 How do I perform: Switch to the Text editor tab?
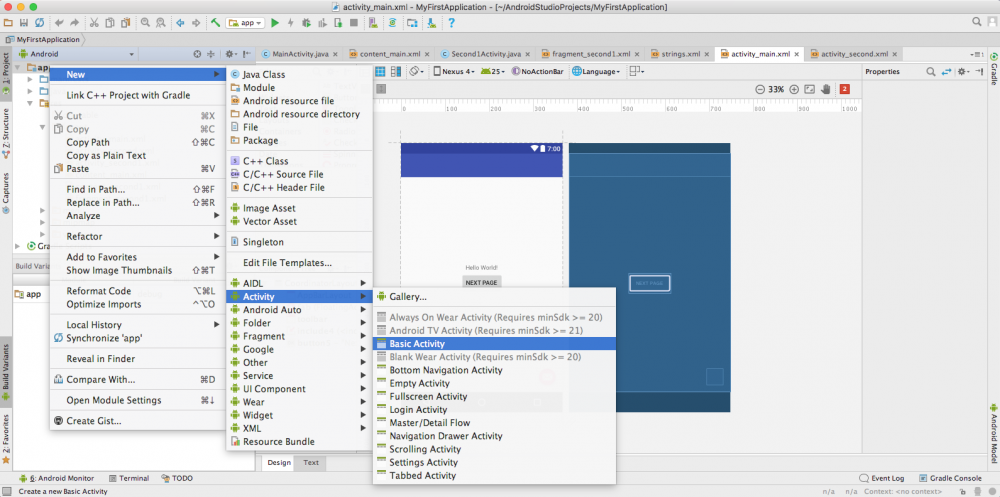click(x=311, y=462)
